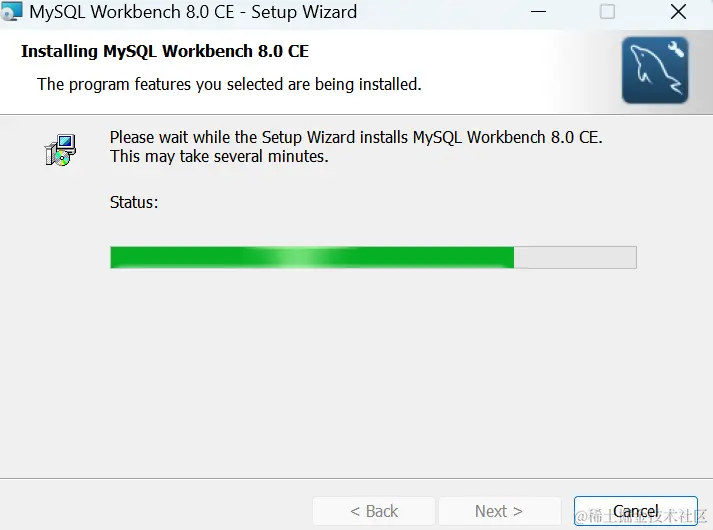Click the wrench on the MySQL logo
Image resolution: width=713 pixels, height=530 pixels.
pos(676,49)
